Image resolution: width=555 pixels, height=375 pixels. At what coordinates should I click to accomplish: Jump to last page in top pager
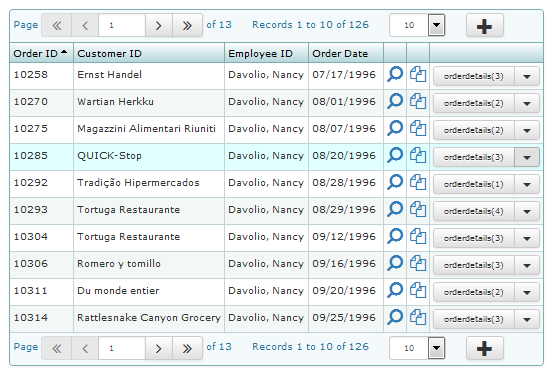(187, 25)
